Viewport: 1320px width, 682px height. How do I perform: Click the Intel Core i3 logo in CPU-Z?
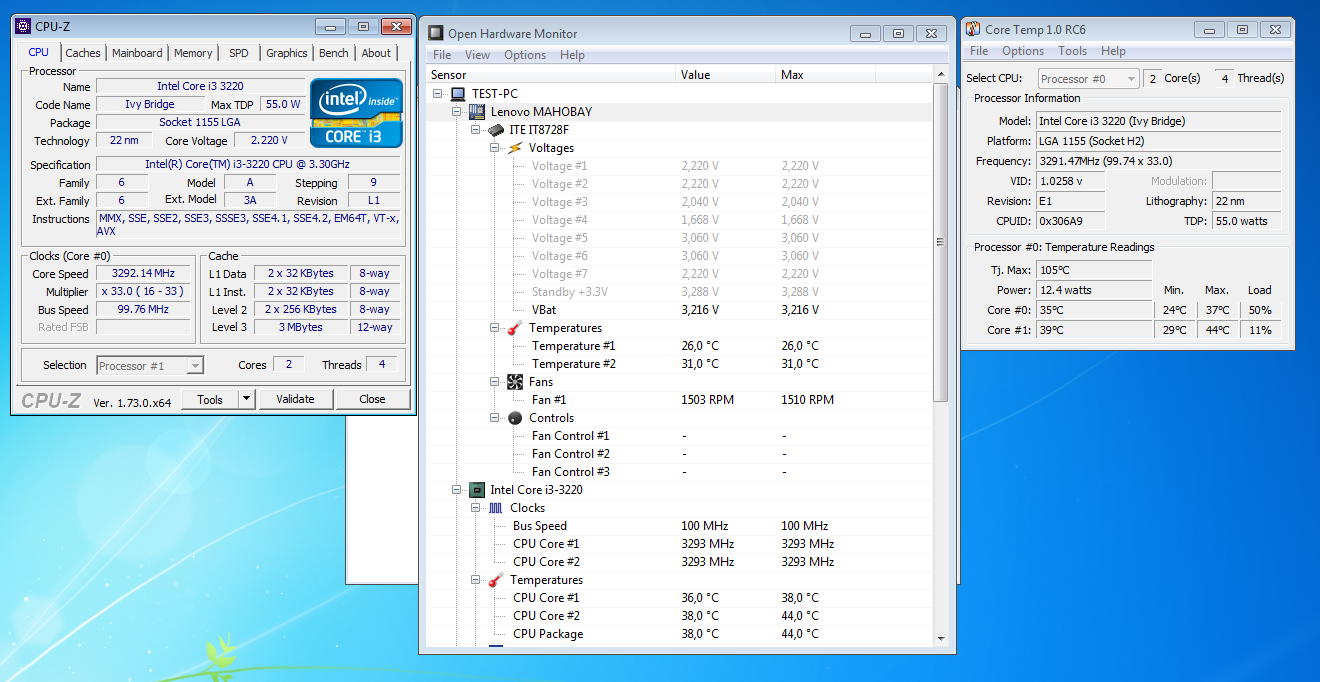coord(356,113)
